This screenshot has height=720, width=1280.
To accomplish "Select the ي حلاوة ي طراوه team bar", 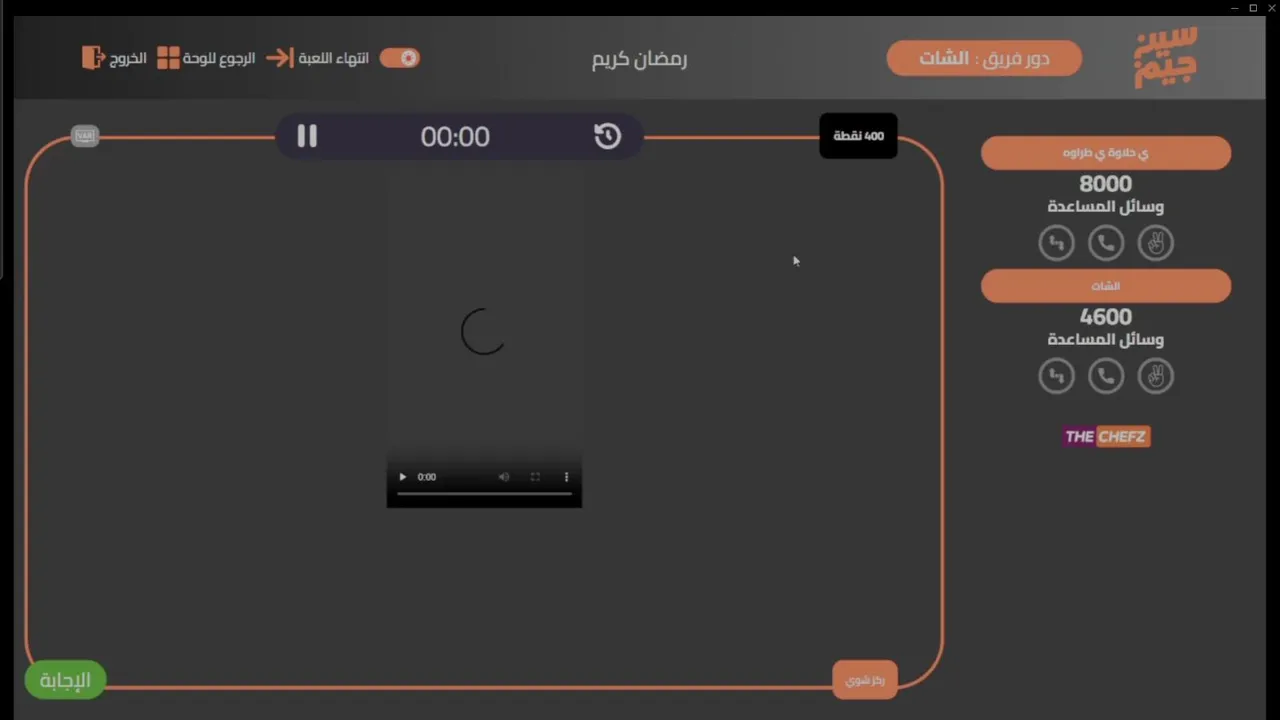I will coord(1106,153).
